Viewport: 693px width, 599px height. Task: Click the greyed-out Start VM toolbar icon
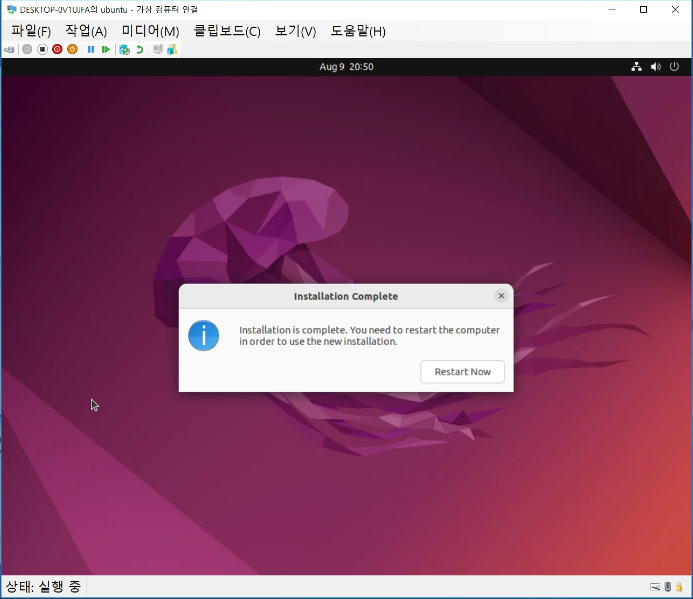[x=27, y=50]
